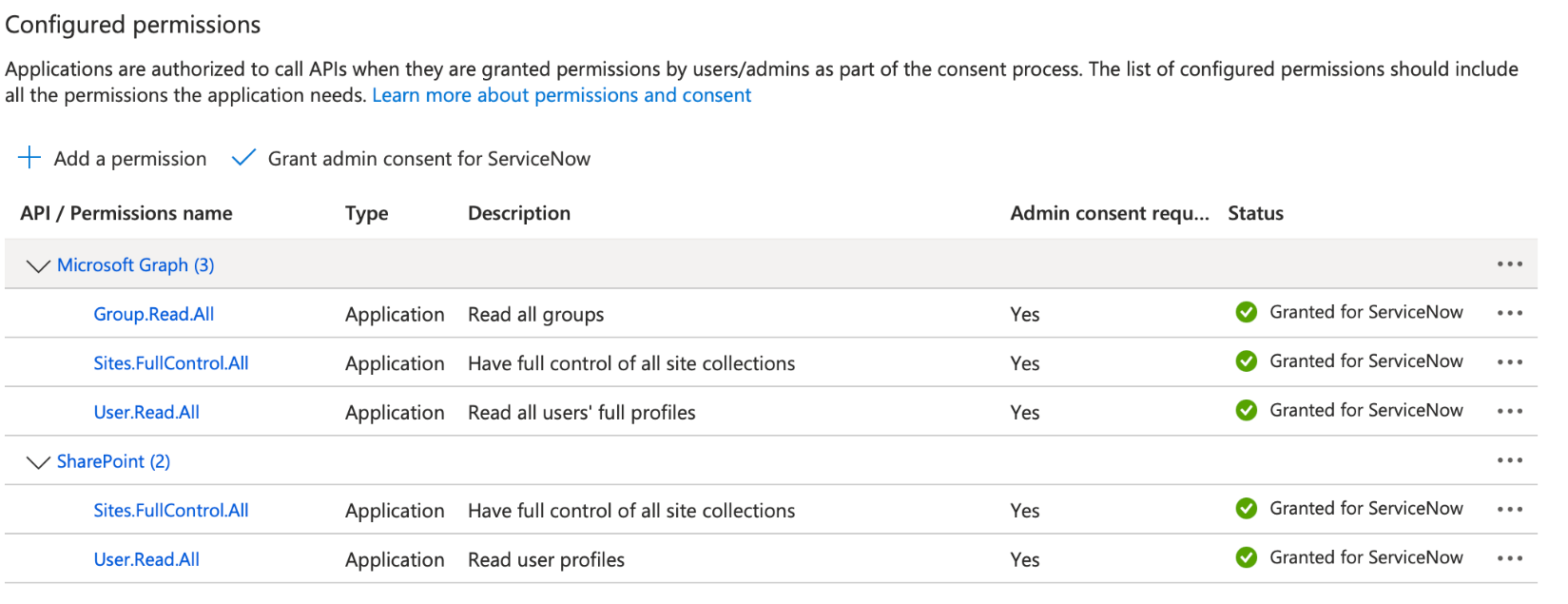Viewport: 1568px width, 604px height.
Task: Open Microsoft Graph Sites.FullControl.All permission
Action: tap(171, 363)
